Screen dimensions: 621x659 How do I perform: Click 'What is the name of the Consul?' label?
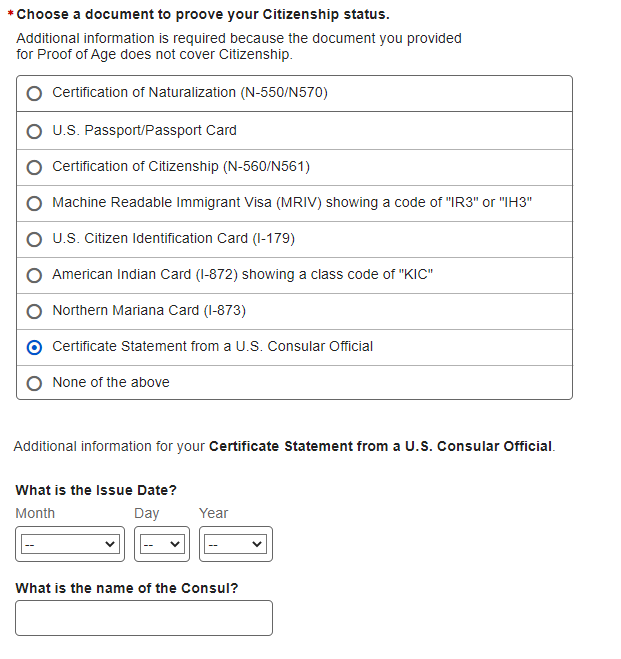pos(127,588)
